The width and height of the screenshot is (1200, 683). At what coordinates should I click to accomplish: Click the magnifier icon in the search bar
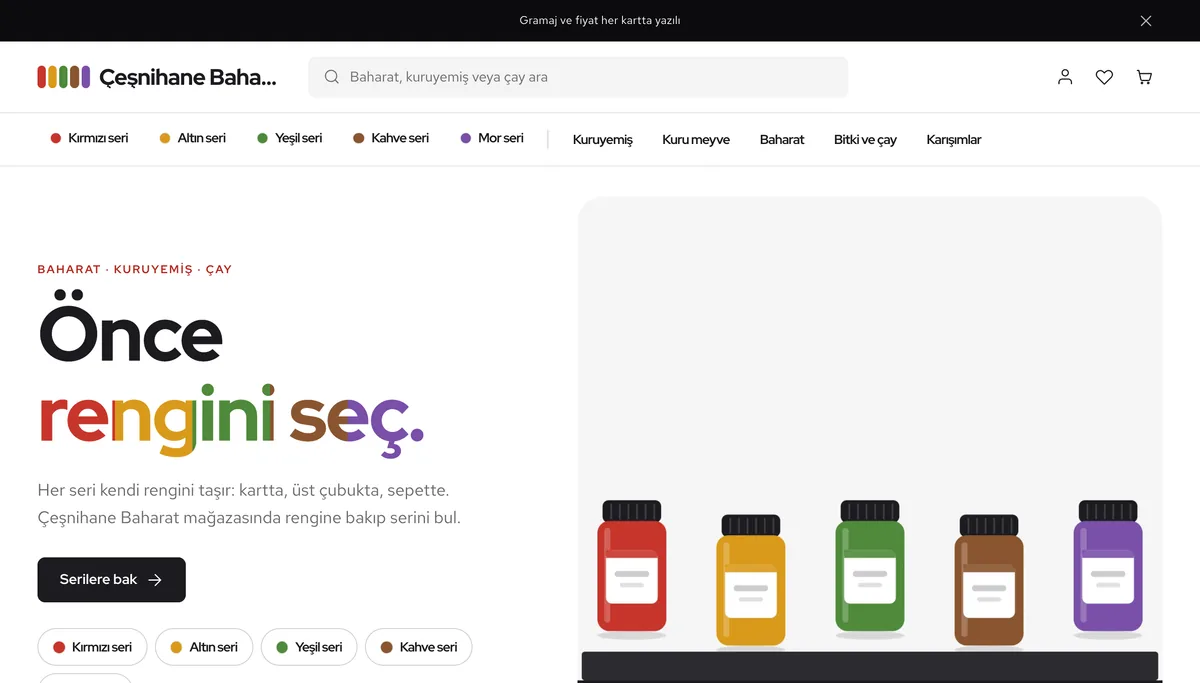(331, 77)
